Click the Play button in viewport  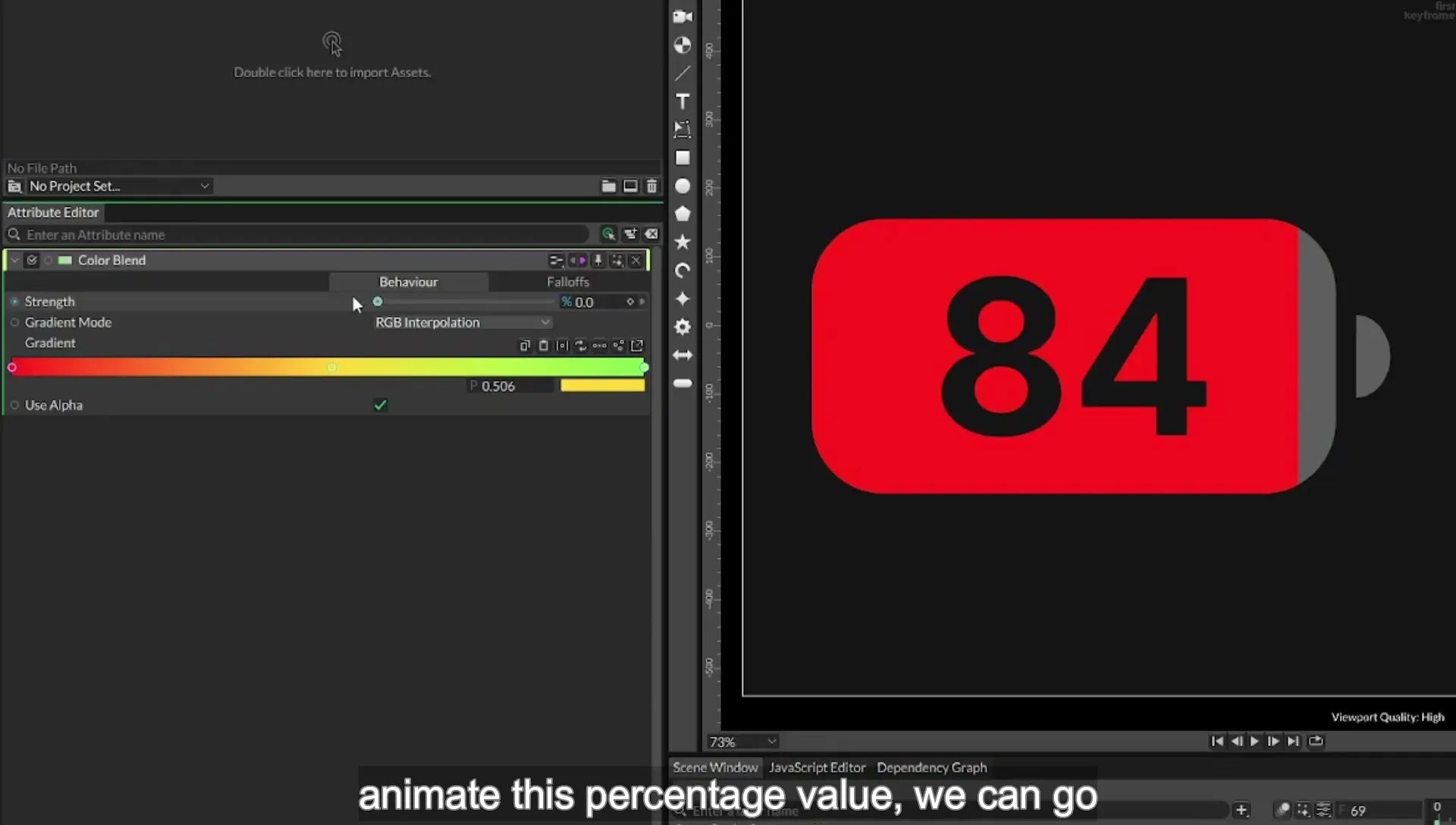1254,741
